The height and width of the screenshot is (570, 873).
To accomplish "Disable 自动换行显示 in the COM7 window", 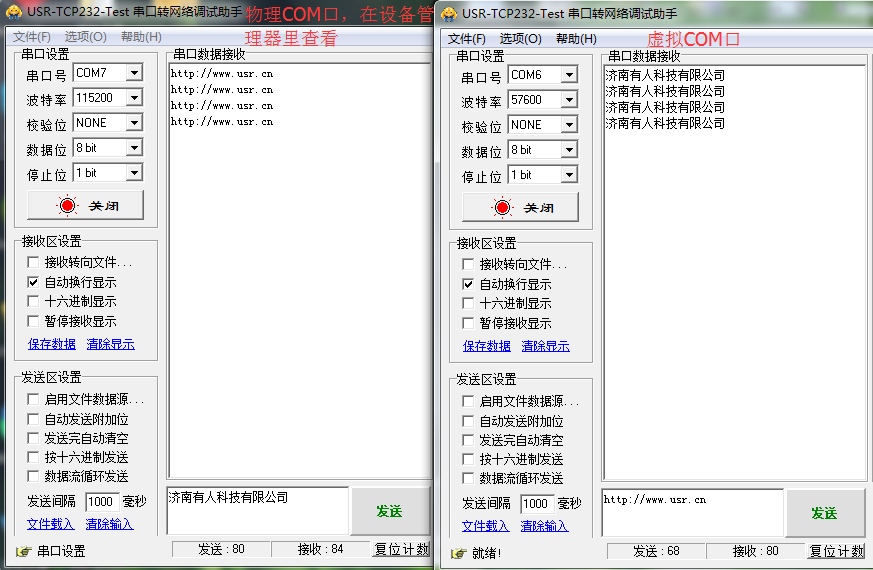I will point(34,283).
